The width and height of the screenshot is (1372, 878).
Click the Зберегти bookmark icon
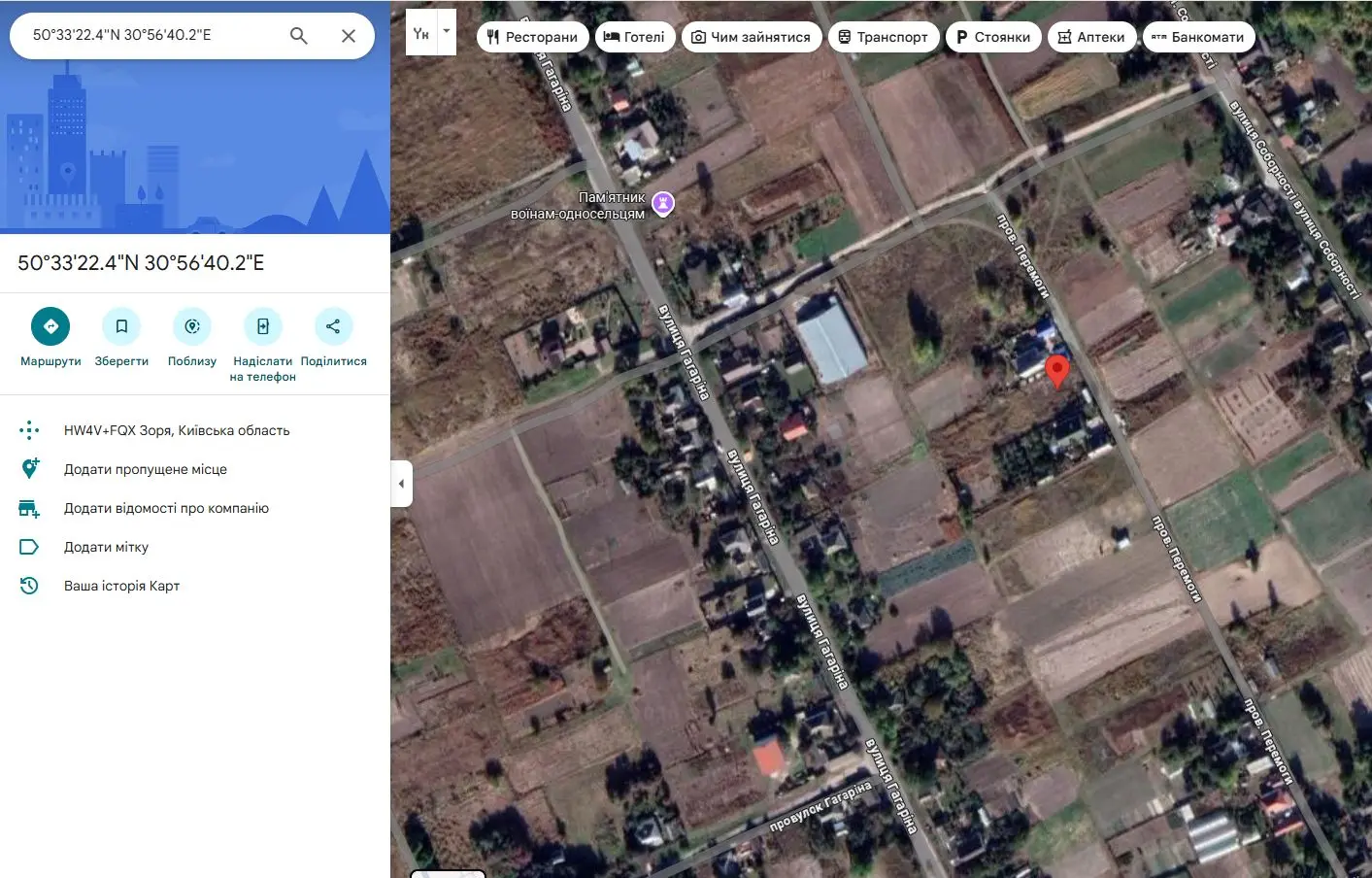click(121, 325)
